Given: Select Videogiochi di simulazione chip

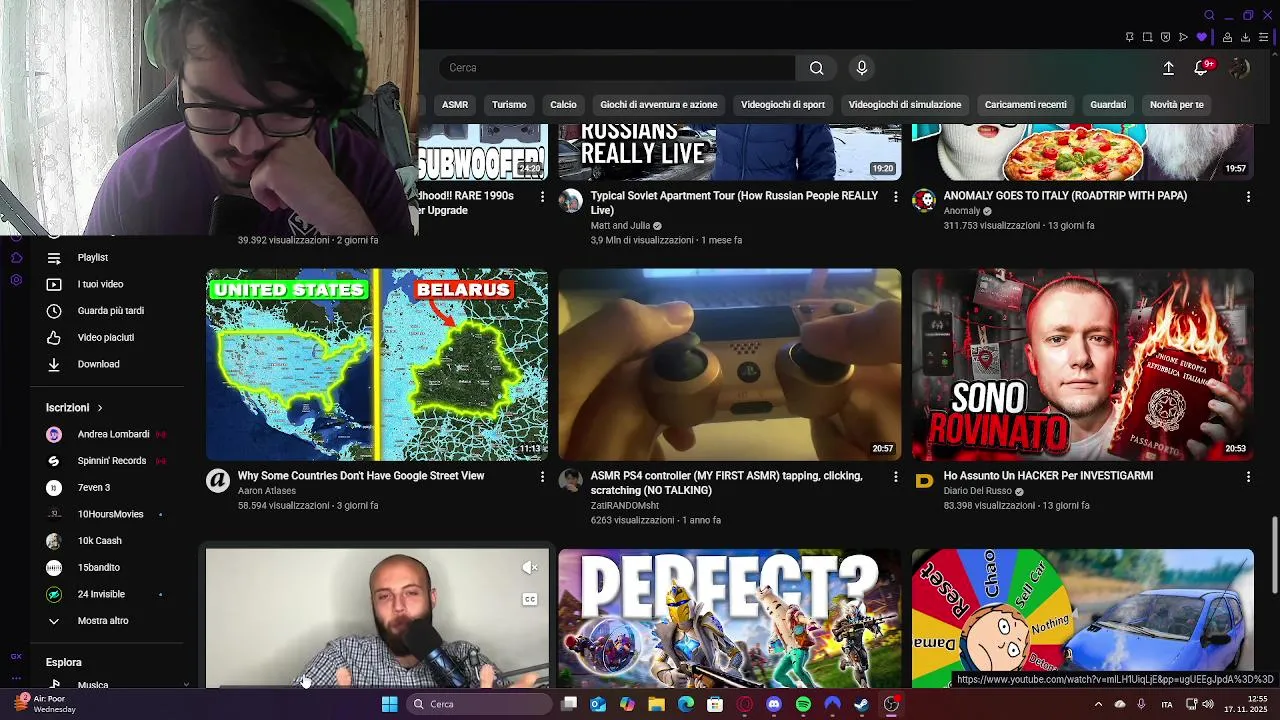Looking at the screenshot, I should pos(905,104).
